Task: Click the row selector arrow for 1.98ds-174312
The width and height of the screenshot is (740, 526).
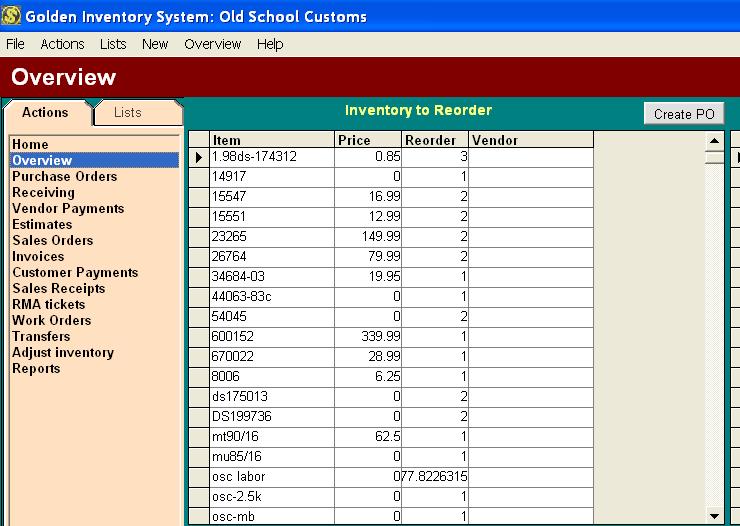Action: tap(199, 157)
